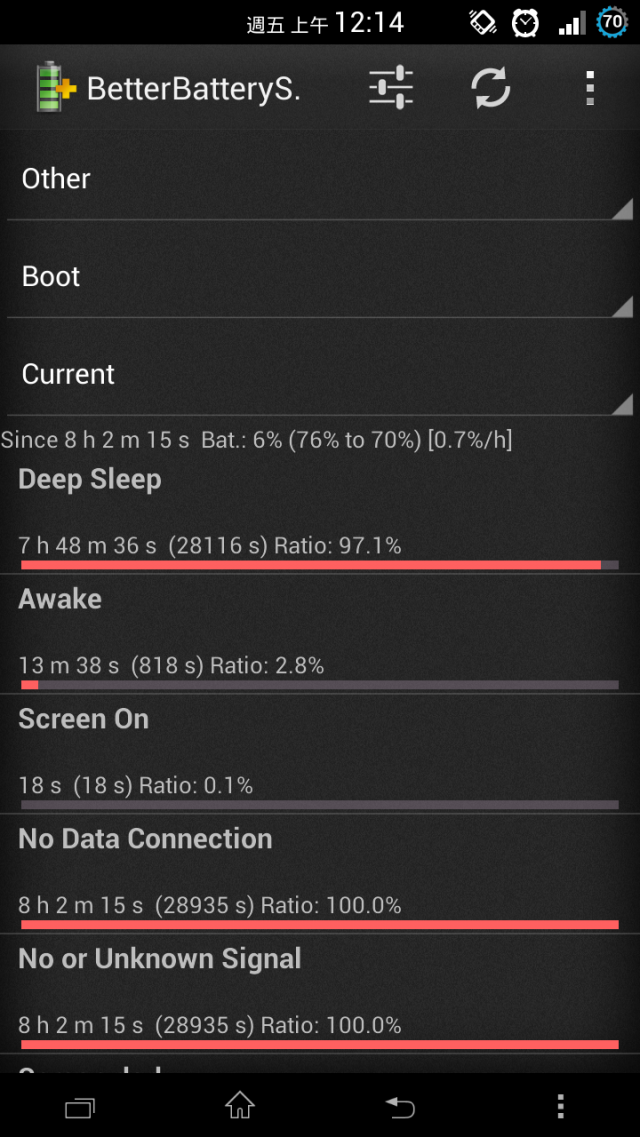Select the Deep Sleep entry

[x=320, y=514]
